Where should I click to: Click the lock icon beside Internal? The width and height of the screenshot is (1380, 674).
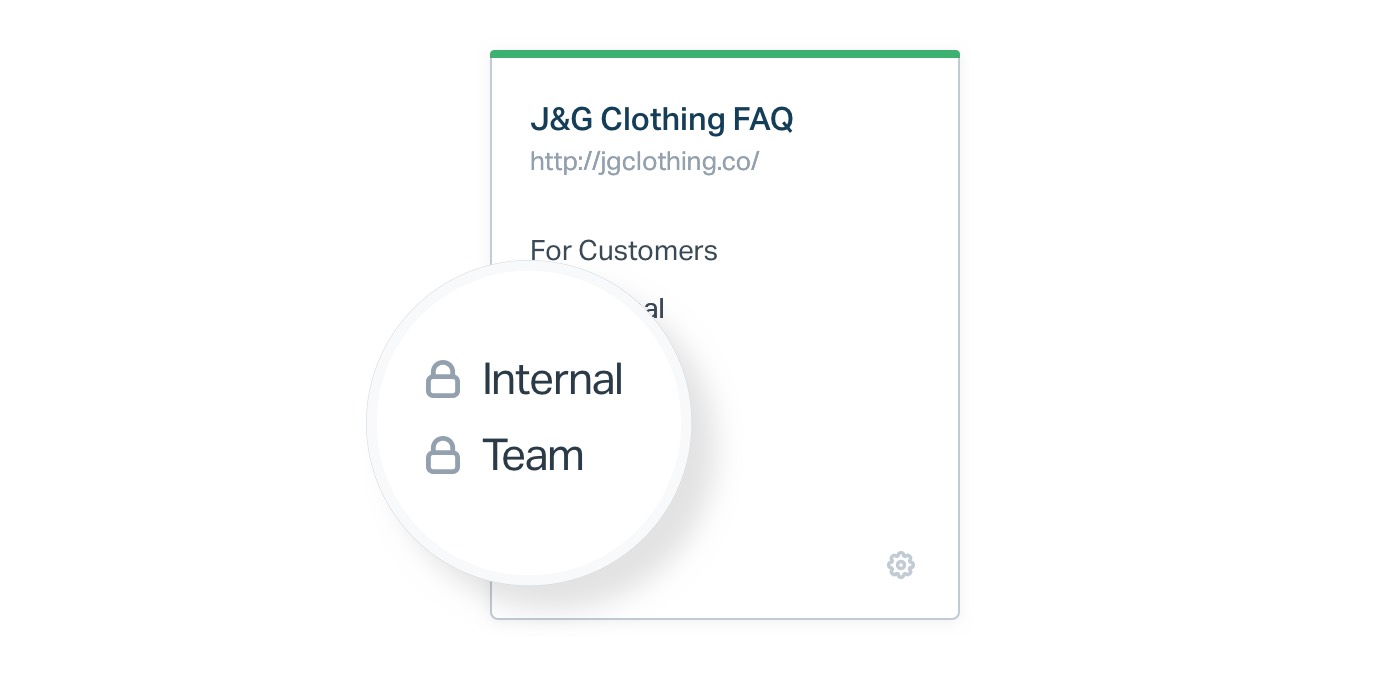coord(443,379)
